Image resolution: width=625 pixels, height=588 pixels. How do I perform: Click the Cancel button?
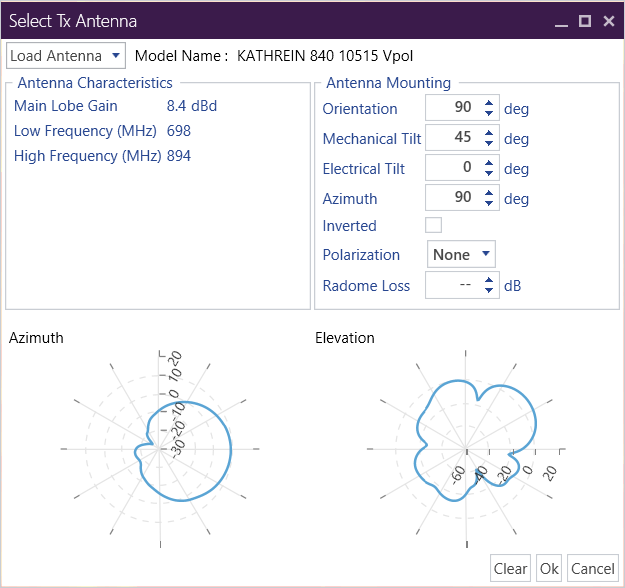pyautogui.click(x=592, y=568)
